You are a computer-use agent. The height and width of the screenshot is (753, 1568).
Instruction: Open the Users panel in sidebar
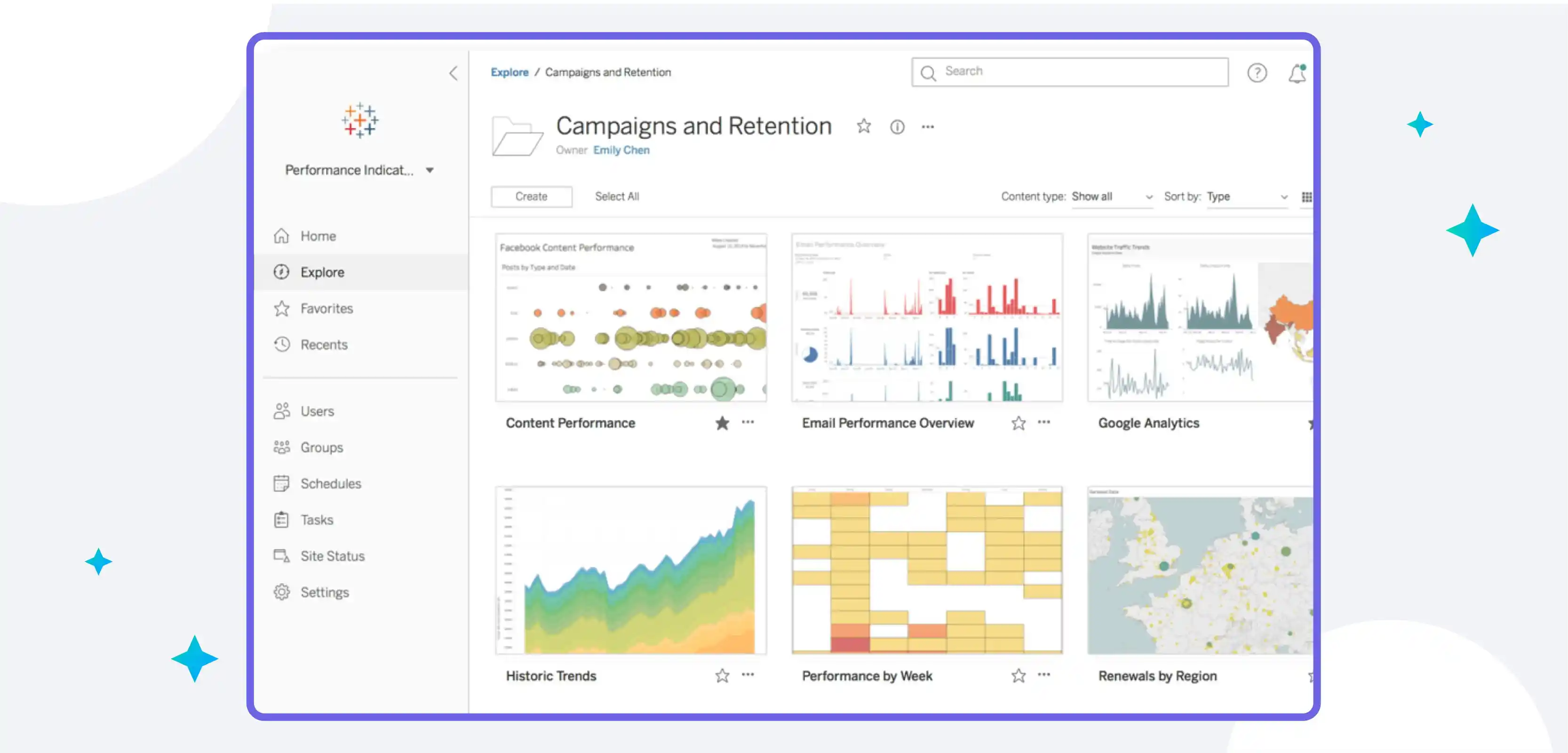pos(317,411)
